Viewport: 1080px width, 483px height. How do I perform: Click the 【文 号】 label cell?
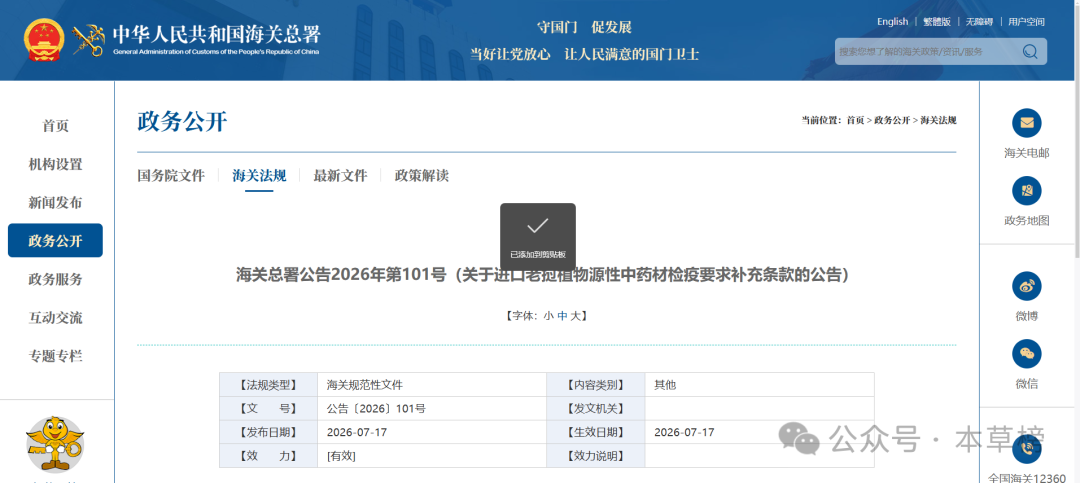[269, 409]
